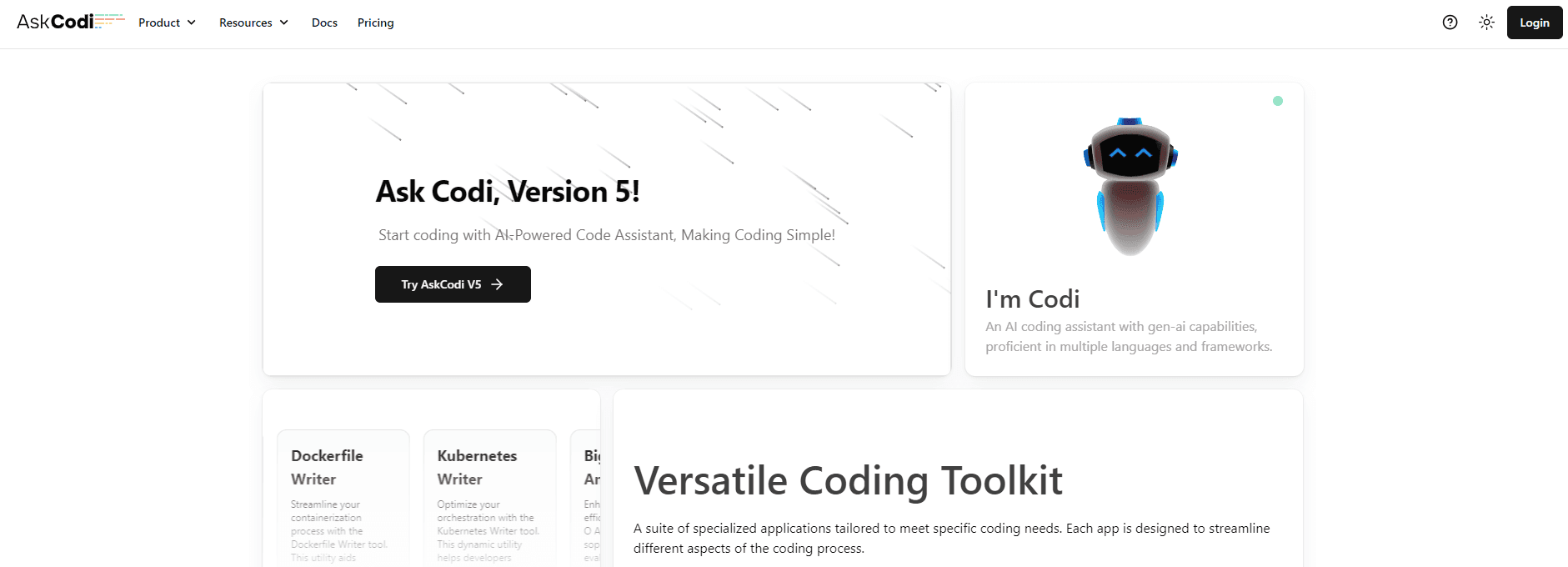Viewport: 1568px width, 567px height.
Task: Click the AskCodi logo
Action: [x=71, y=22]
